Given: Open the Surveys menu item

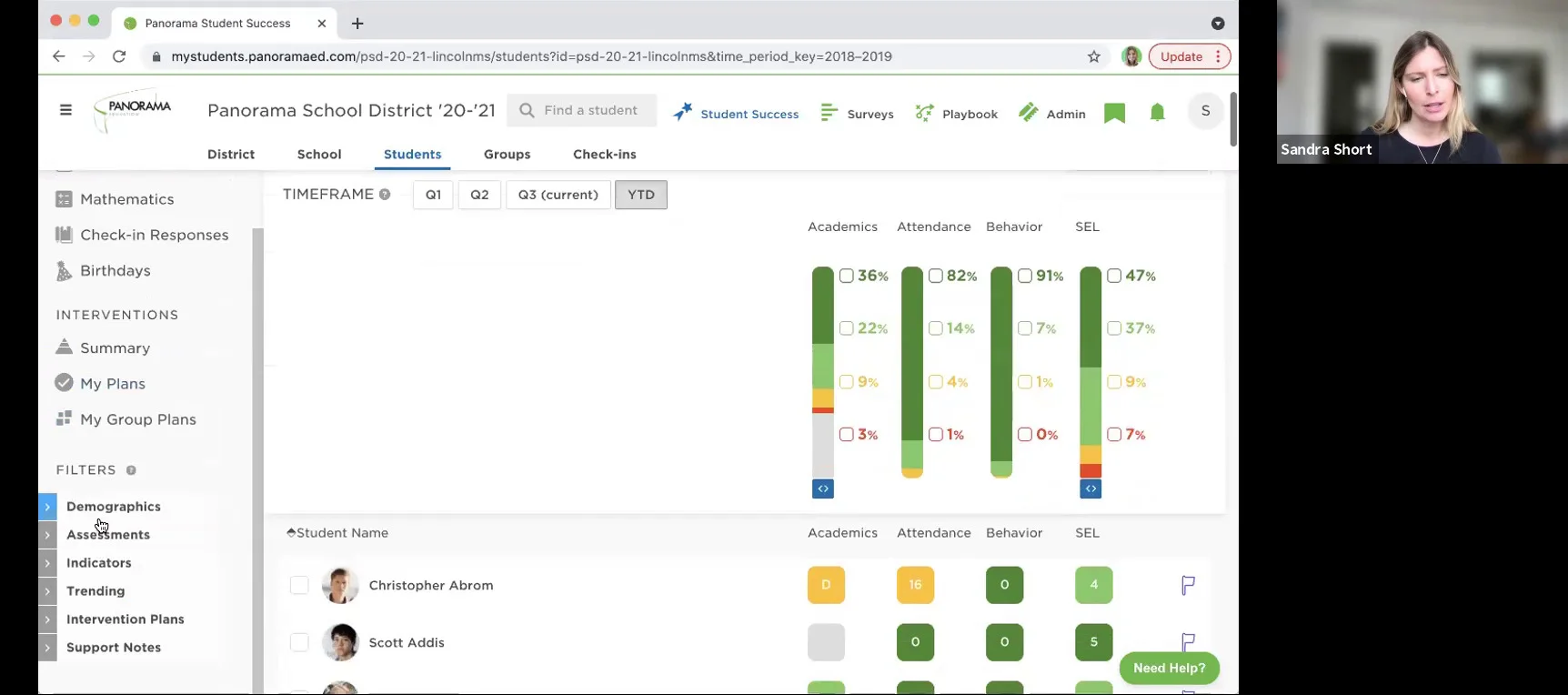Looking at the screenshot, I should tap(858, 114).
